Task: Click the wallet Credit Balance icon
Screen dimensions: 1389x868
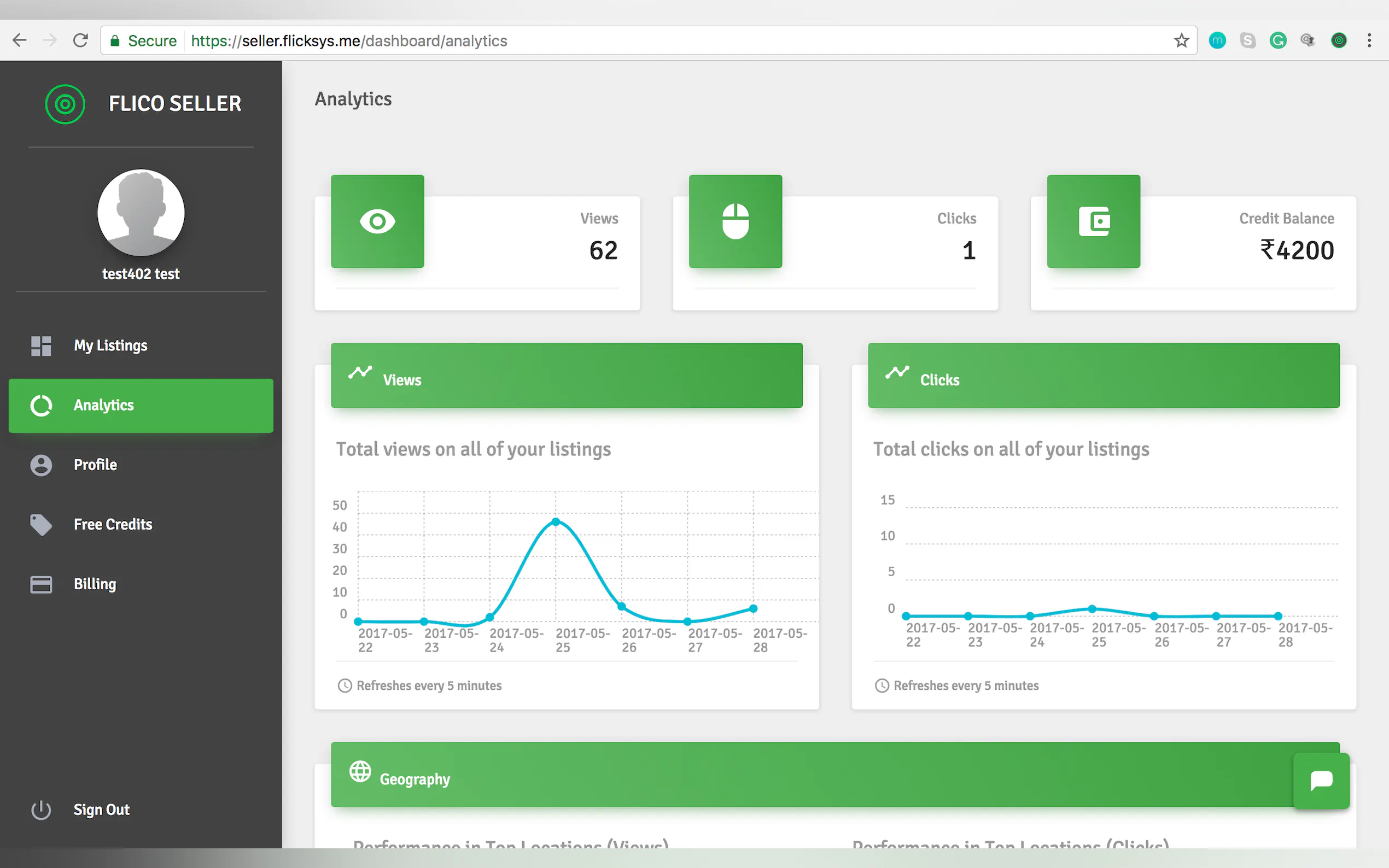Action: pyautogui.click(x=1093, y=221)
